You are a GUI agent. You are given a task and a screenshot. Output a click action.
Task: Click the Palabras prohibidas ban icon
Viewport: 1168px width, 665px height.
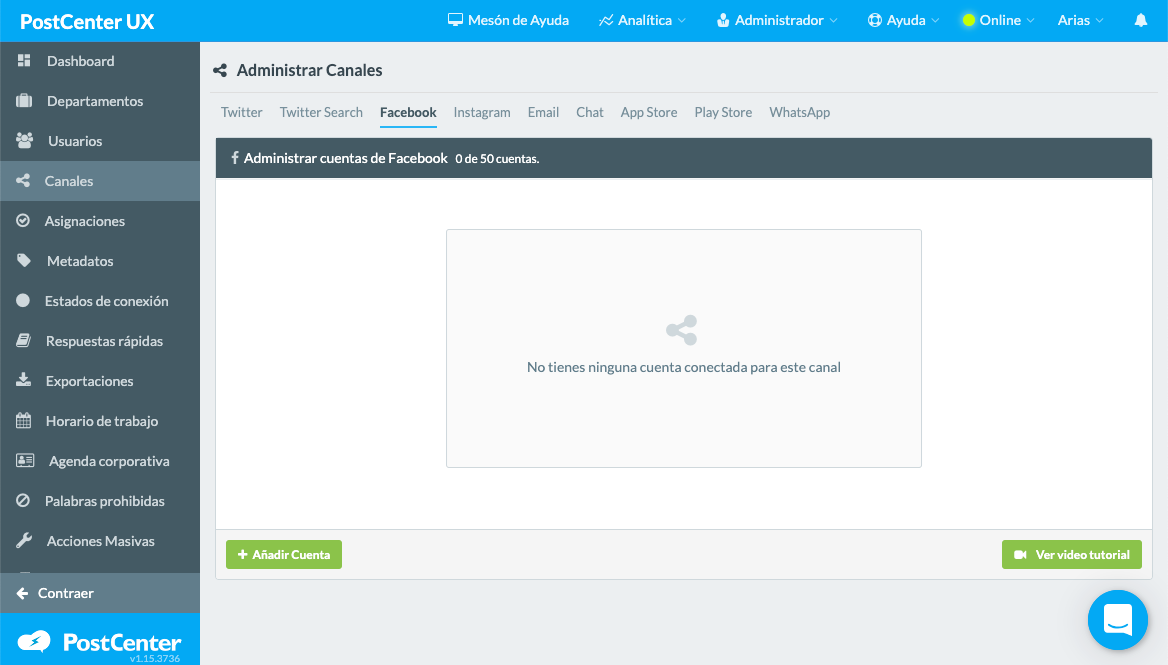(x=23, y=500)
